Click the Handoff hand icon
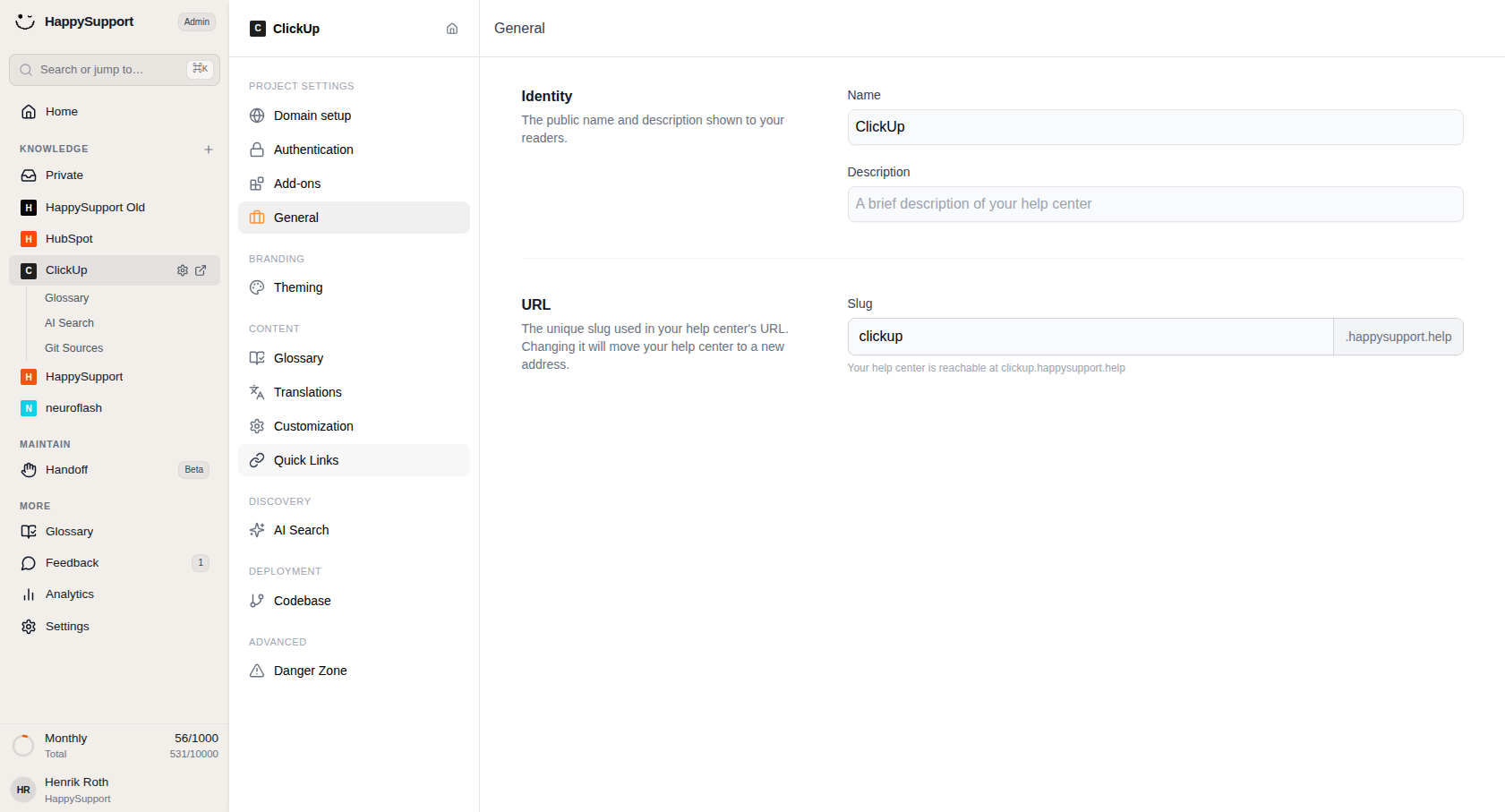 [29, 470]
